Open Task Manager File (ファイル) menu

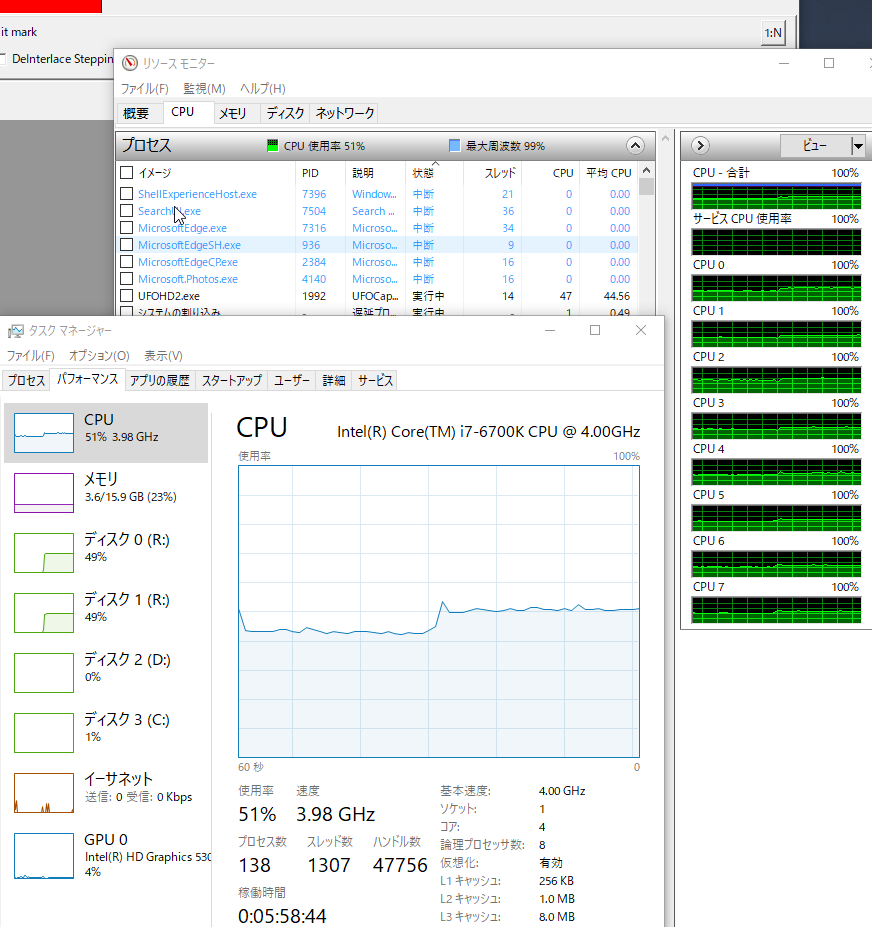(x=30, y=356)
